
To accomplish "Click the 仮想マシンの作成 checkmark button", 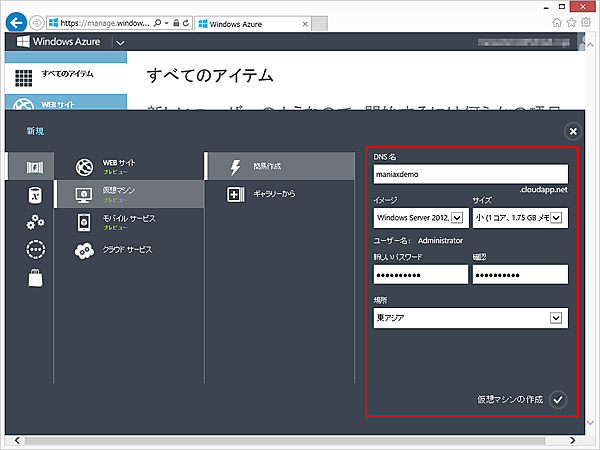I will [558, 399].
